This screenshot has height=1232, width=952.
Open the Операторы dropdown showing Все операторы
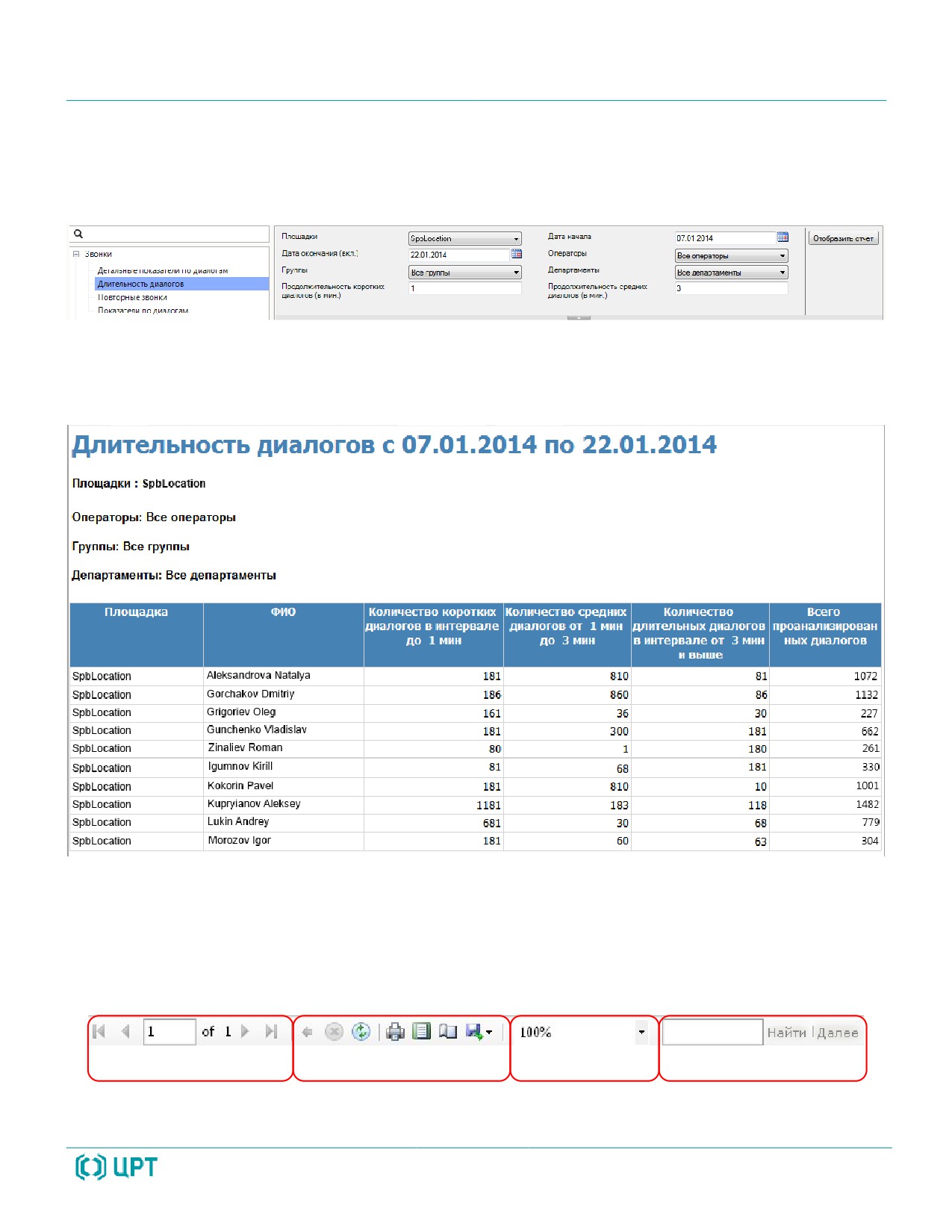[x=731, y=255]
